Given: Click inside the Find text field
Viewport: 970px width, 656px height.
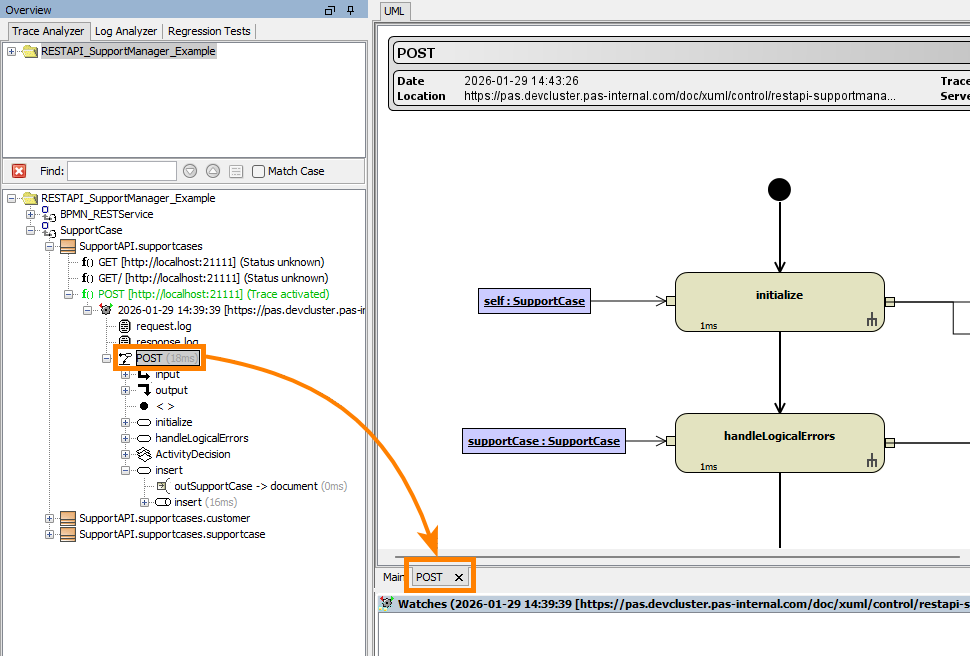Looking at the screenshot, I should 121,171.
